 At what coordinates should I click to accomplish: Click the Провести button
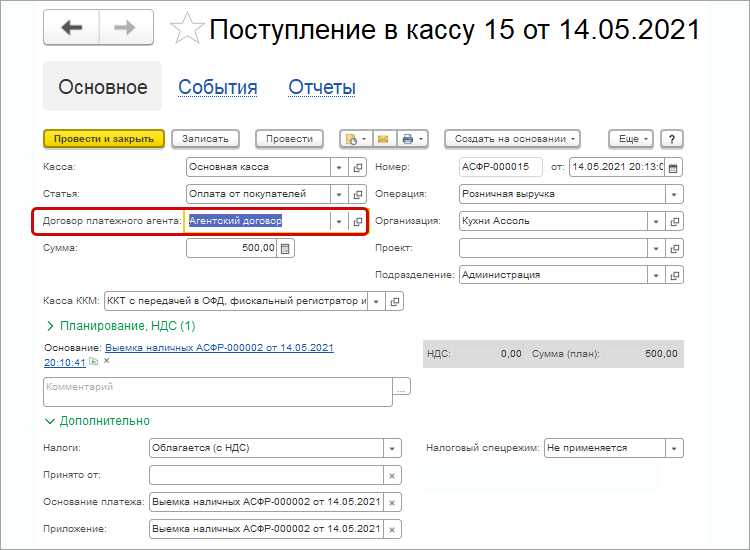pyautogui.click(x=289, y=139)
